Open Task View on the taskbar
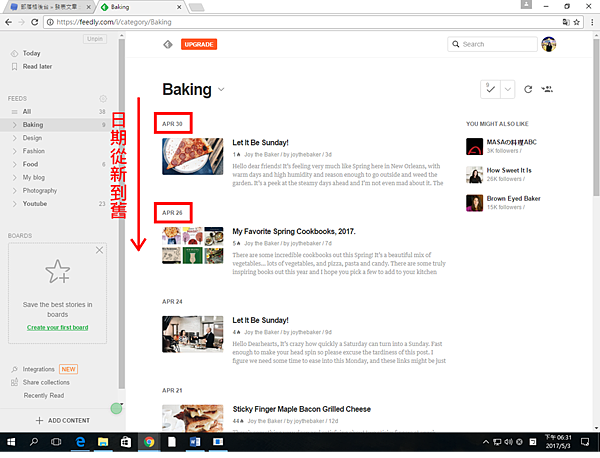Image resolution: width=600 pixels, height=458 pixels. (56, 442)
